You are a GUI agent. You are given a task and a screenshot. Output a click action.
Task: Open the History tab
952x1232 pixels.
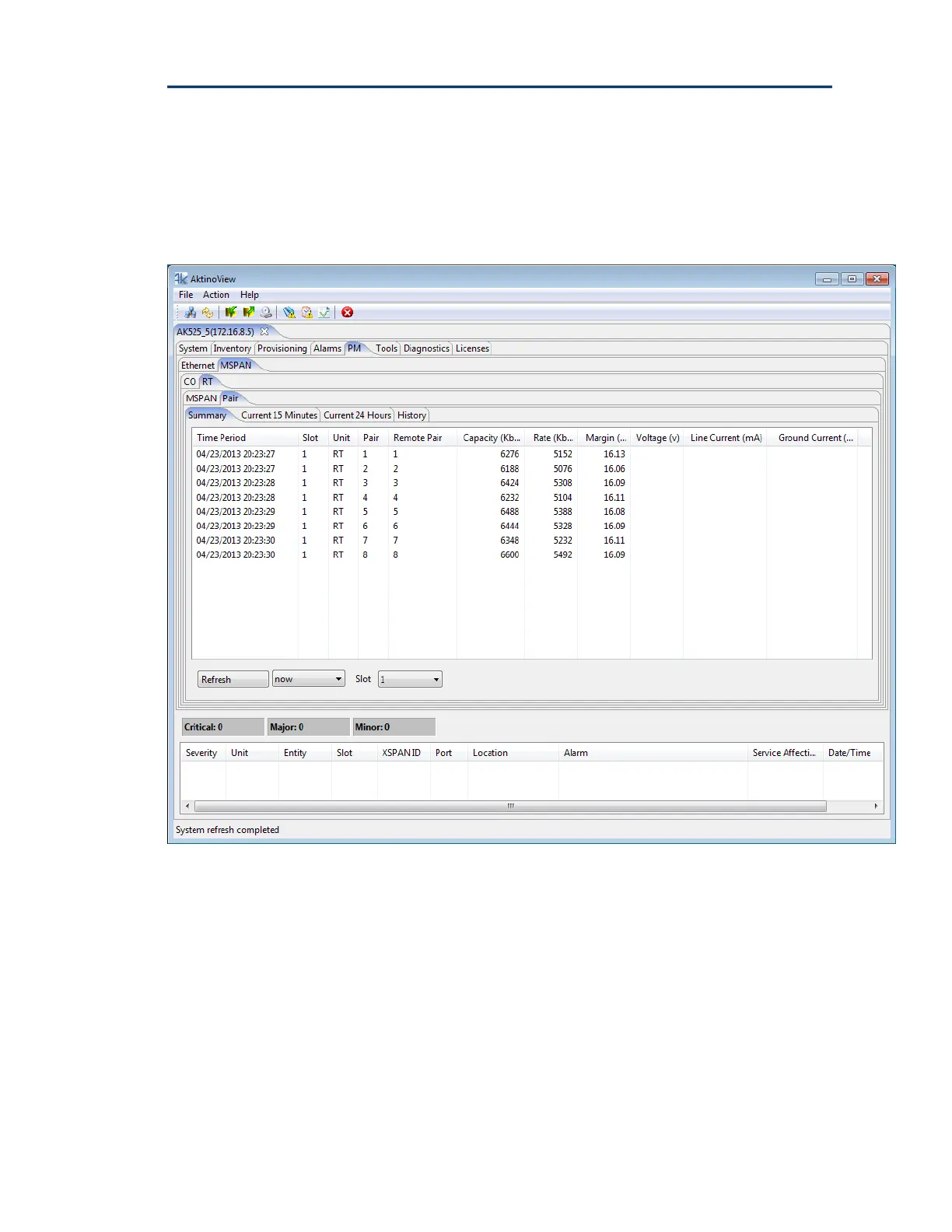point(411,415)
